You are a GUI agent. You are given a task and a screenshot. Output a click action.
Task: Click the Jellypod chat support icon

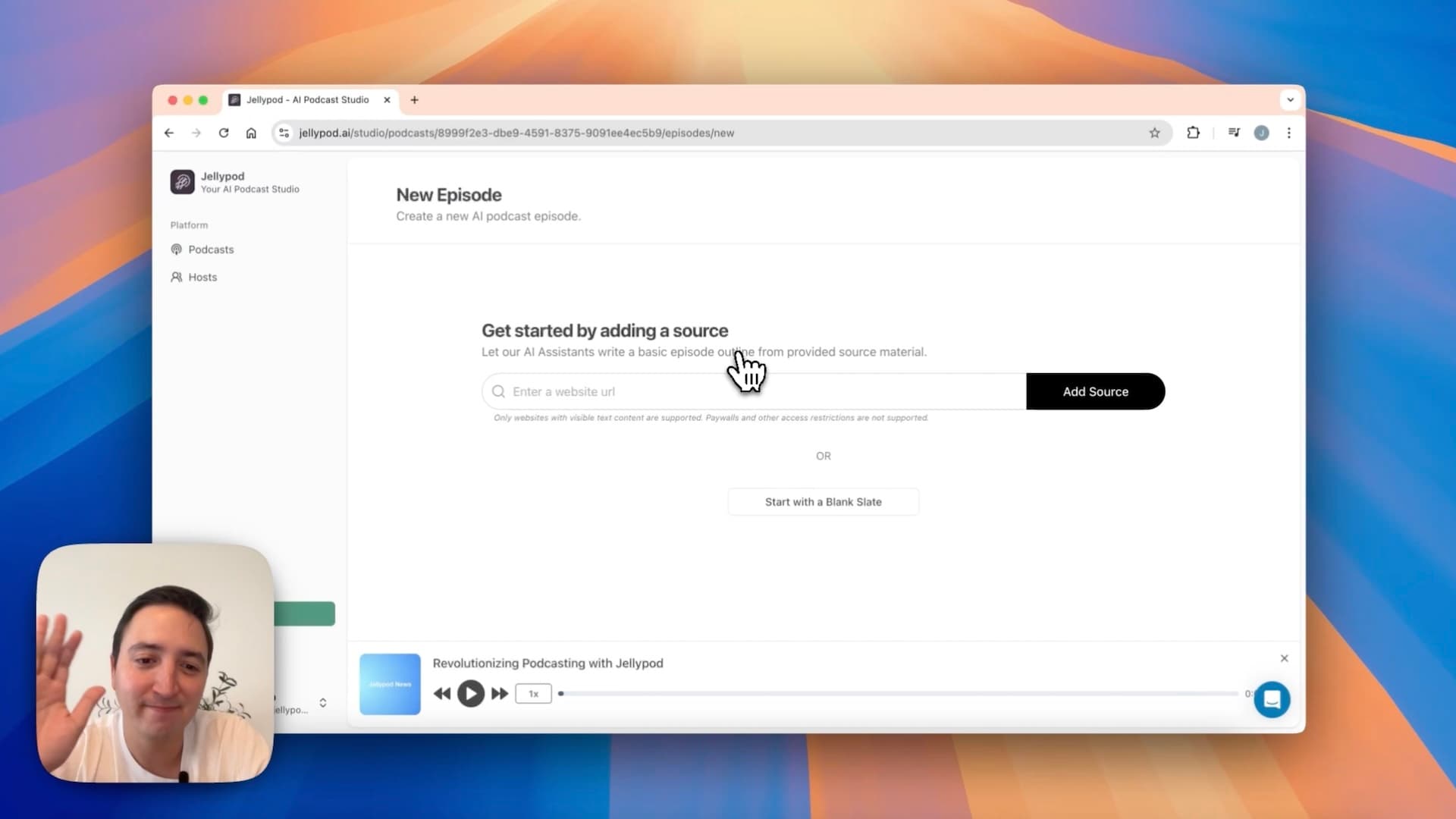[1272, 699]
